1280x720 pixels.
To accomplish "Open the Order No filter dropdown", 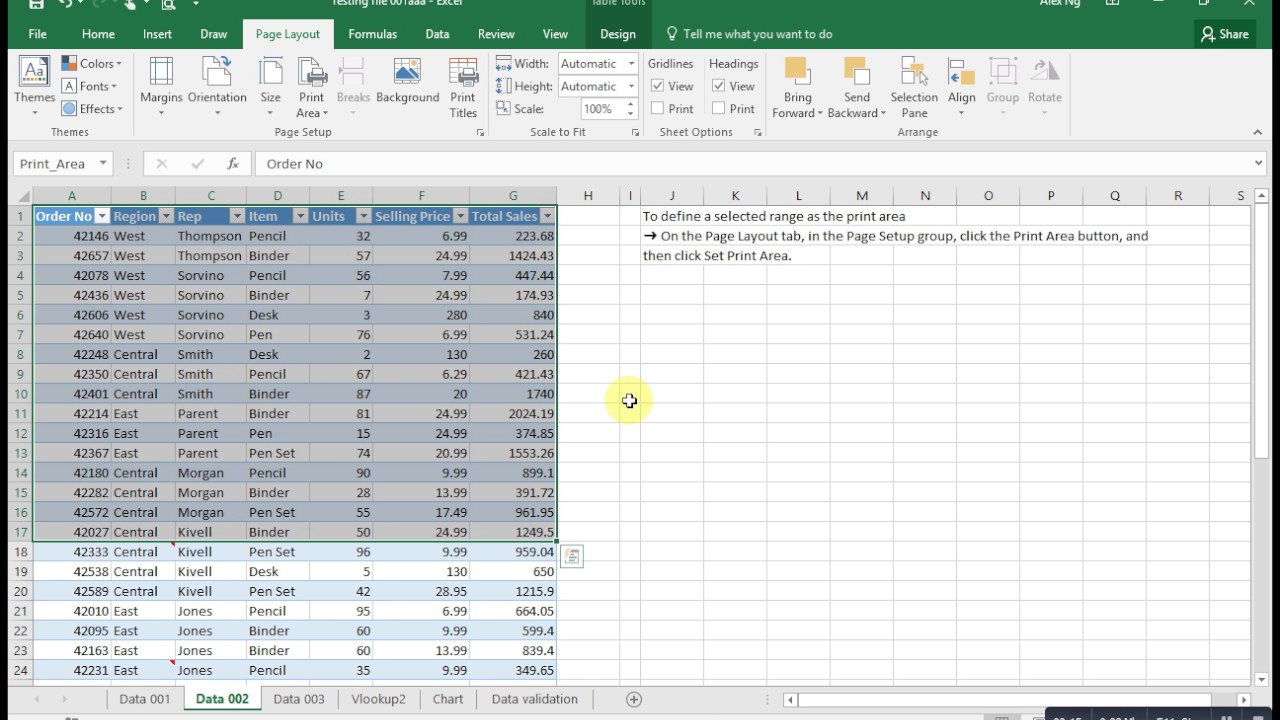I will click(x=101, y=216).
